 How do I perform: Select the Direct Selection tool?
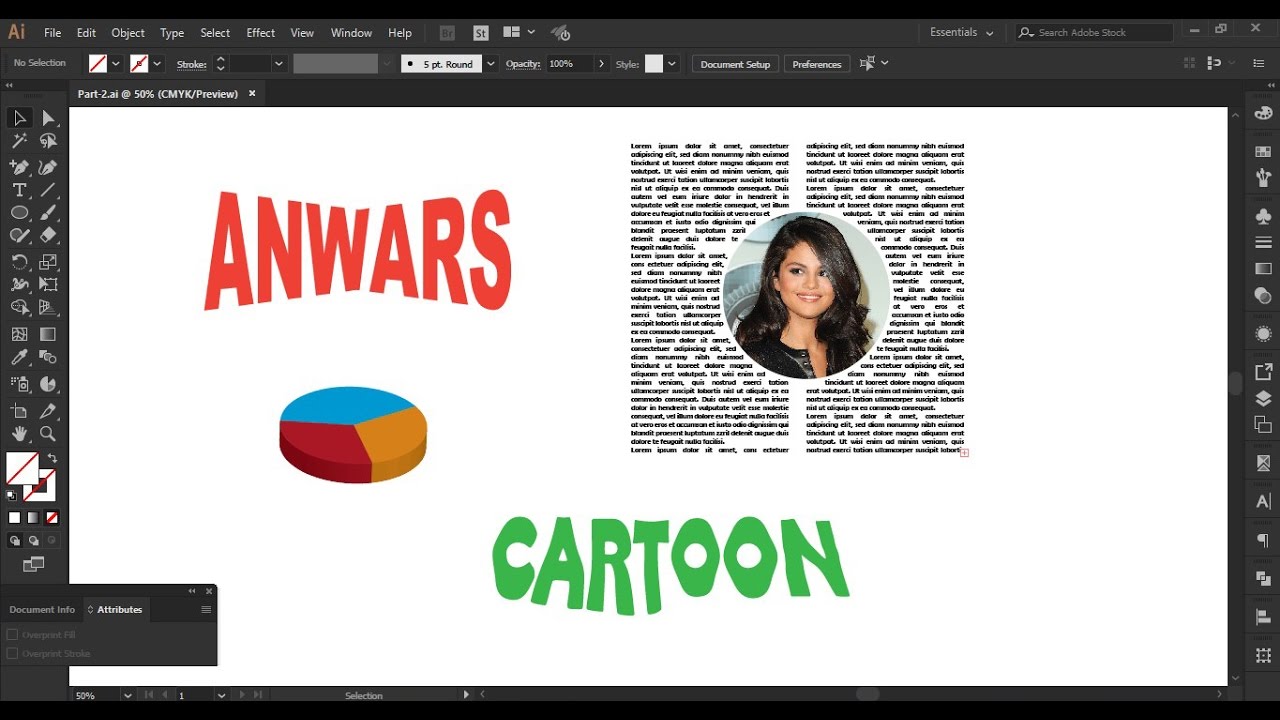48,118
